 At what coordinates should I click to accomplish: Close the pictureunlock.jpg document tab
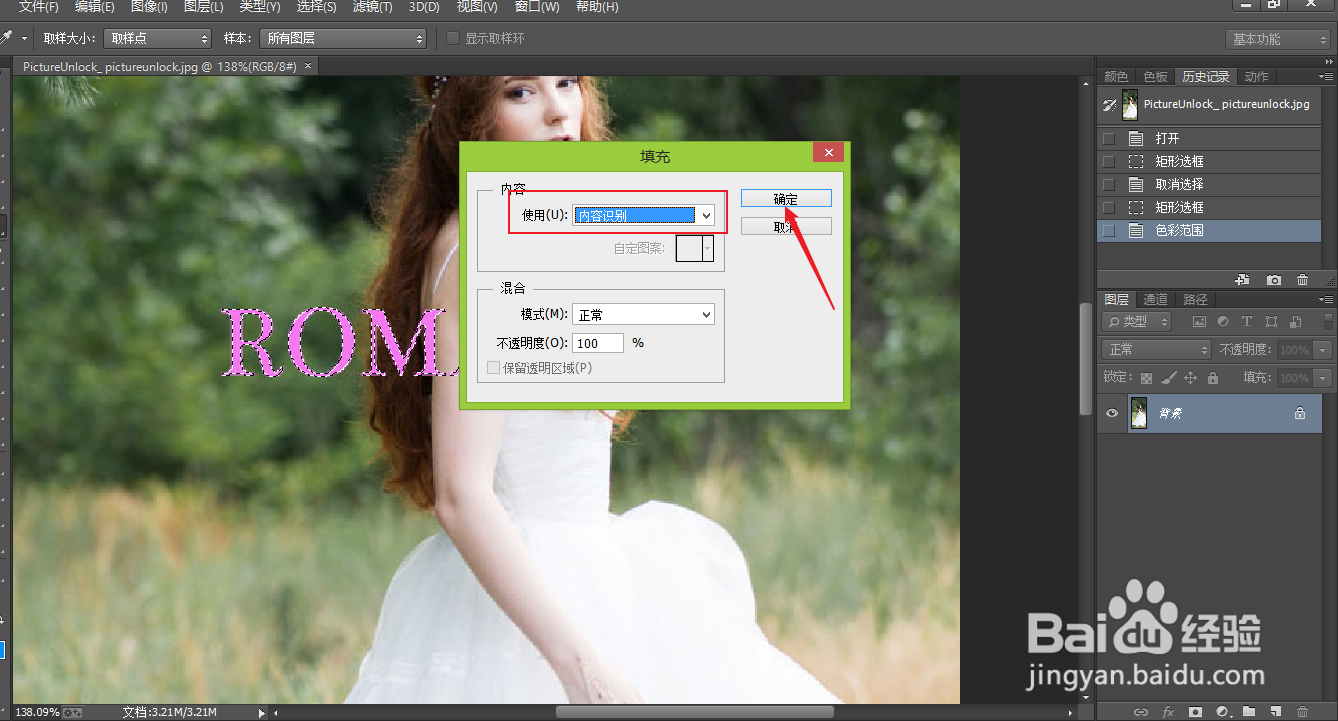click(x=308, y=66)
